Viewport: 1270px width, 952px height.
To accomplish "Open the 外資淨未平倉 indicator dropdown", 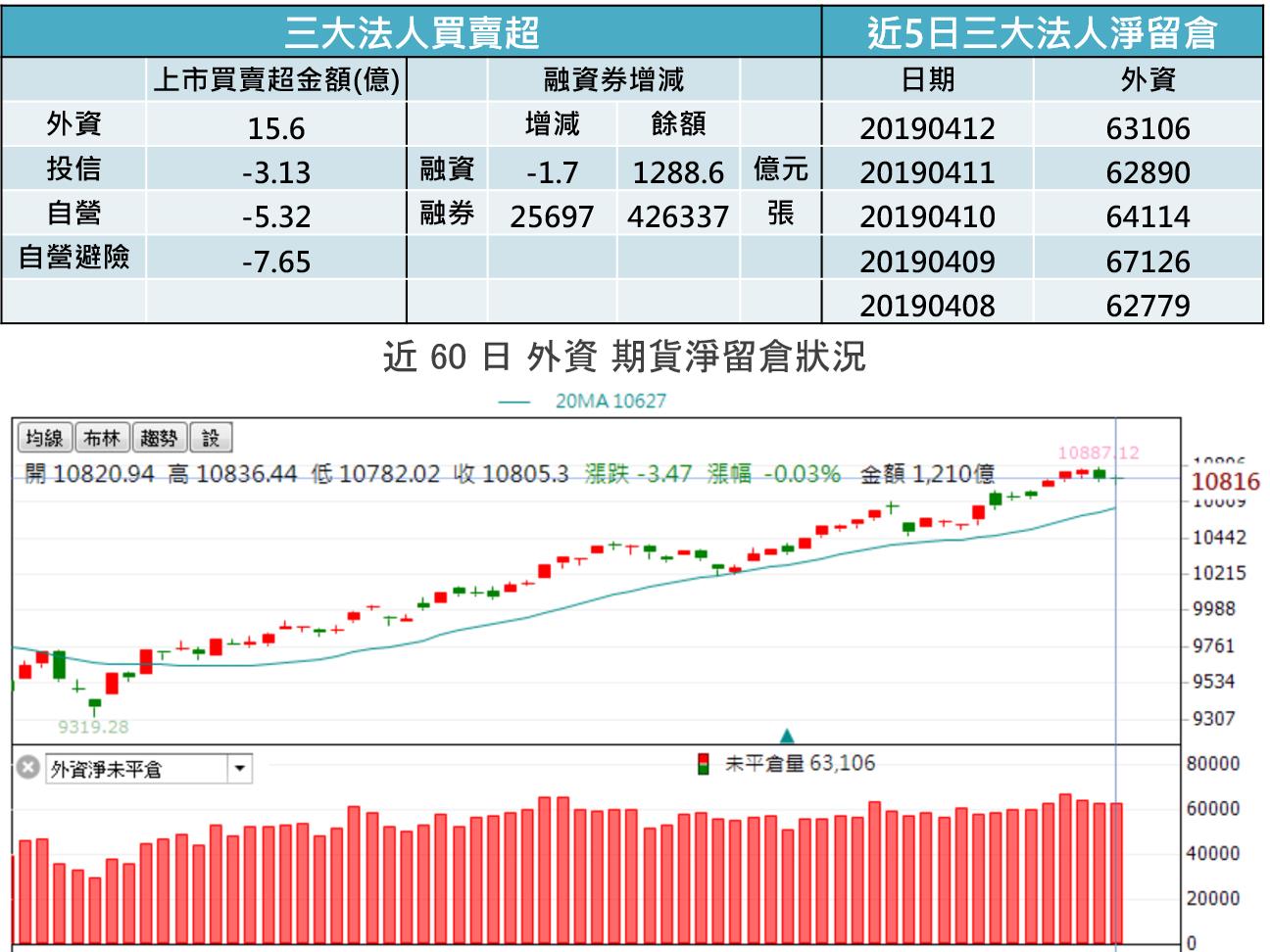I will pyautogui.click(x=239, y=769).
